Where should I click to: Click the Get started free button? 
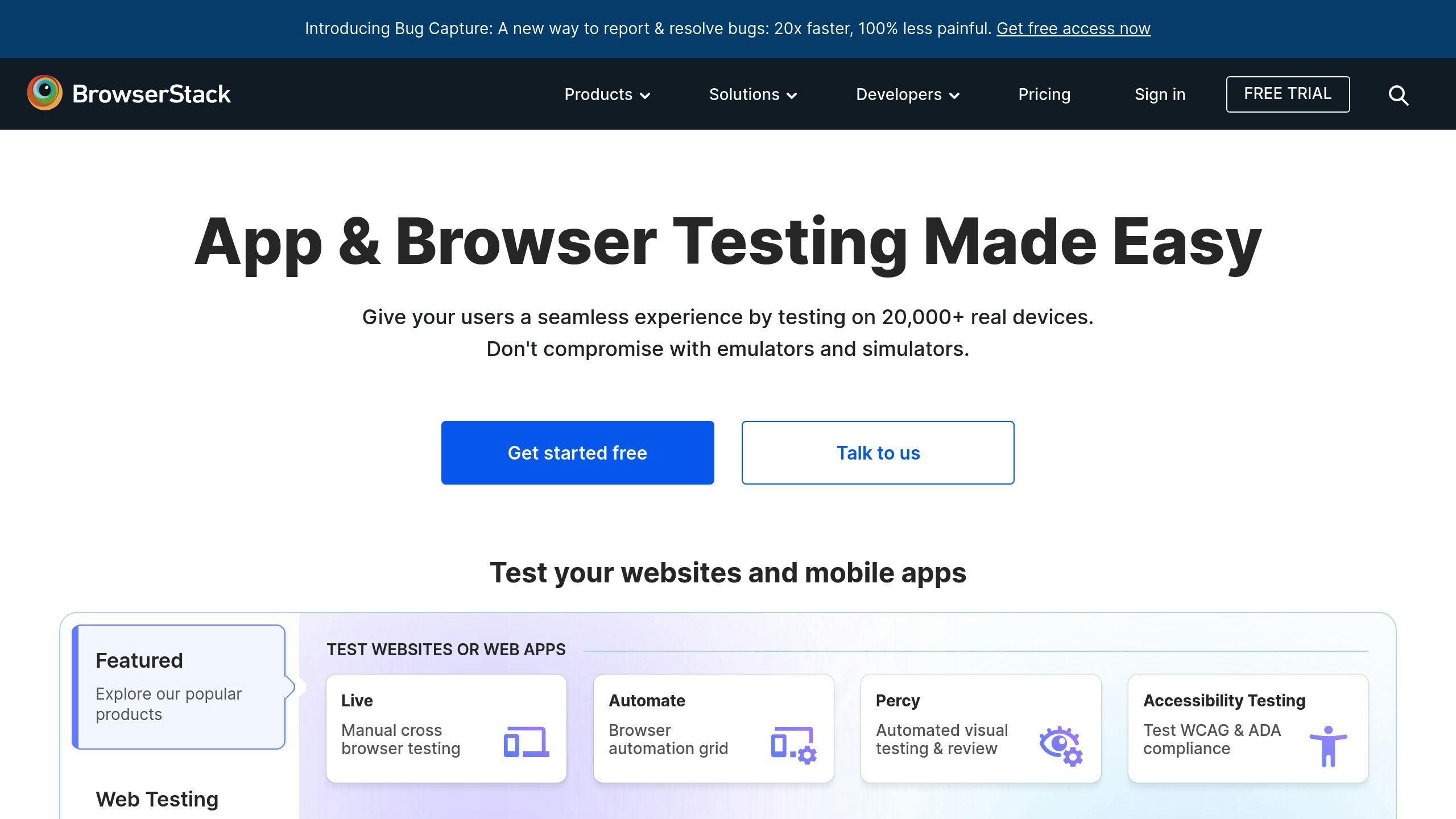pyautogui.click(x=578, y=452)
